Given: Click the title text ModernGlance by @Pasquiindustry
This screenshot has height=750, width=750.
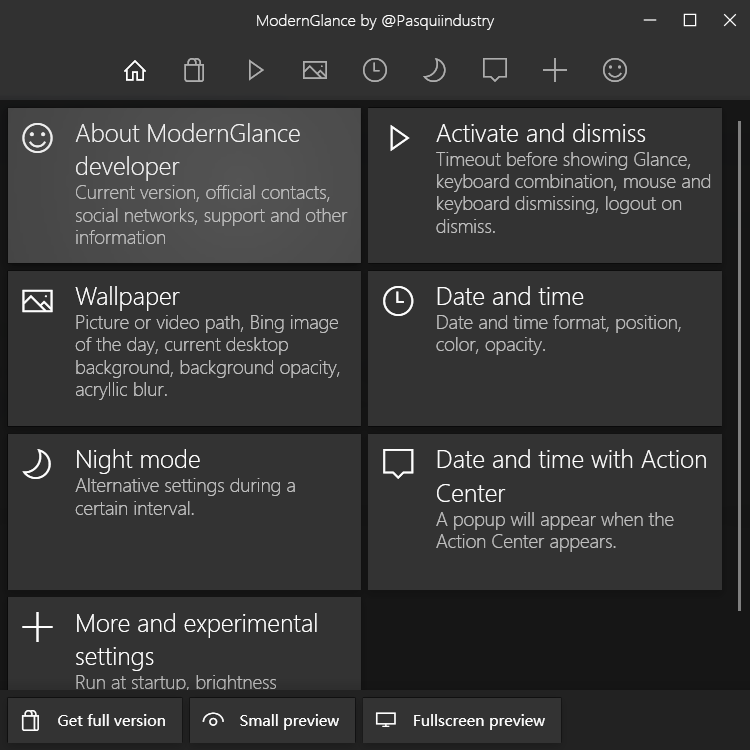Looking at the screenshot, I should tap(375, 21).
